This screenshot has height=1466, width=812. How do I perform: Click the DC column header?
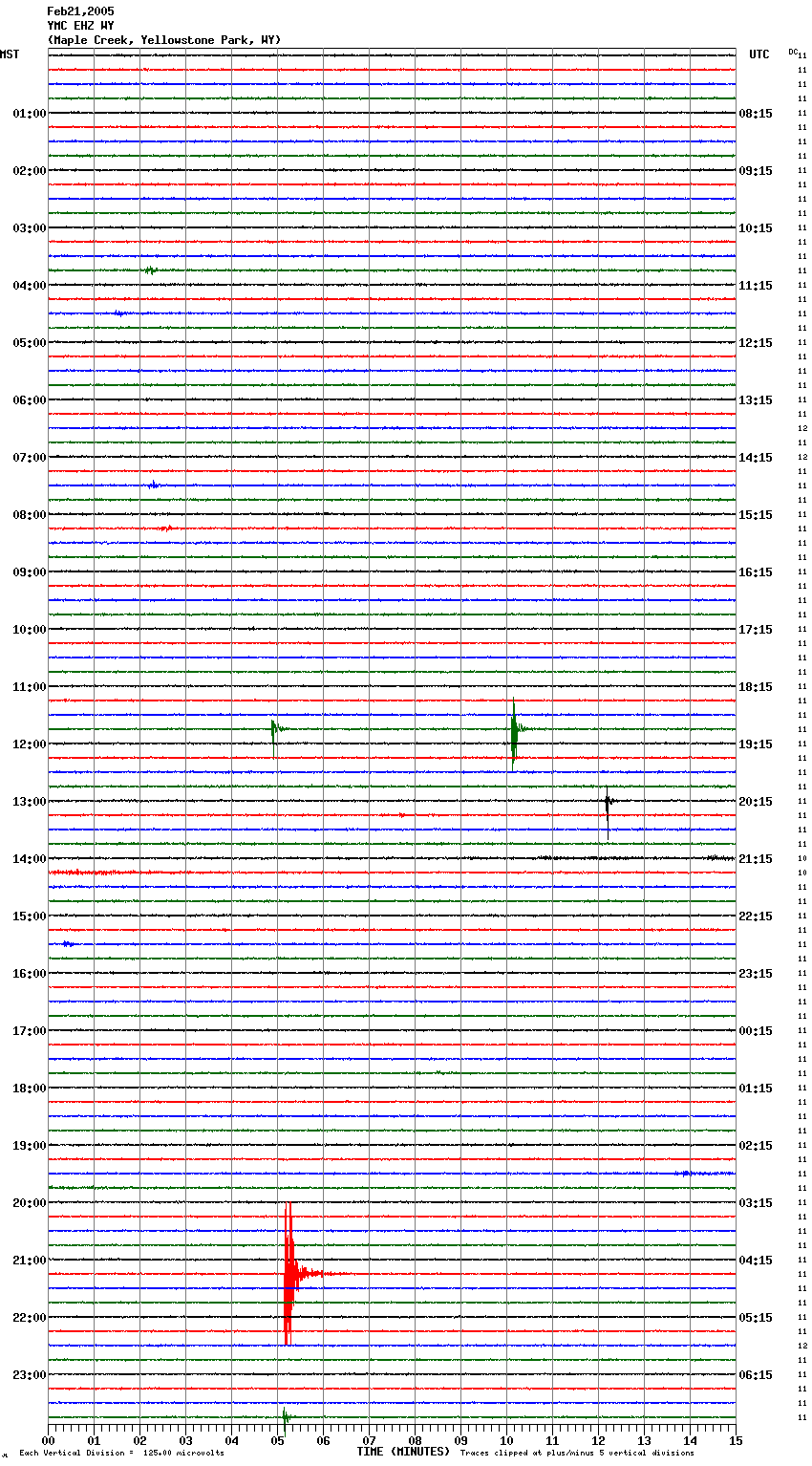tap(793, 52)
